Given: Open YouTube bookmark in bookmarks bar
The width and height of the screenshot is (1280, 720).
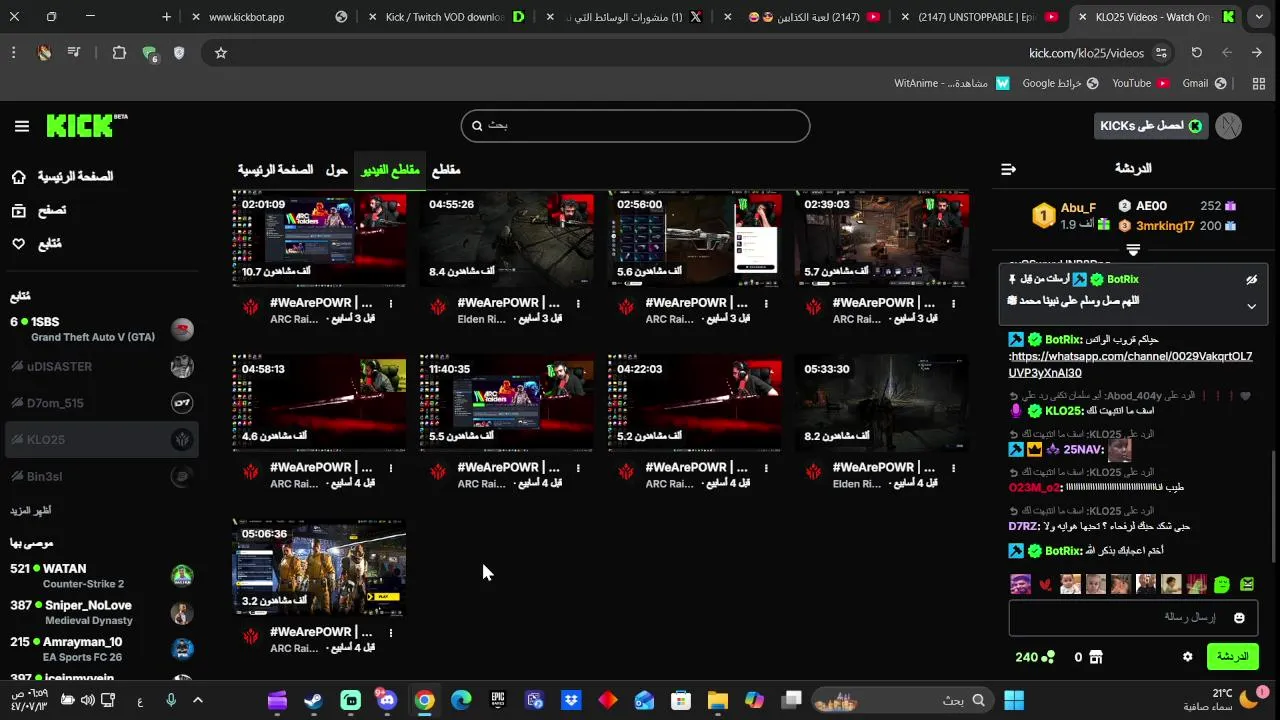Looking at the screenshot, I should 1140,83.
